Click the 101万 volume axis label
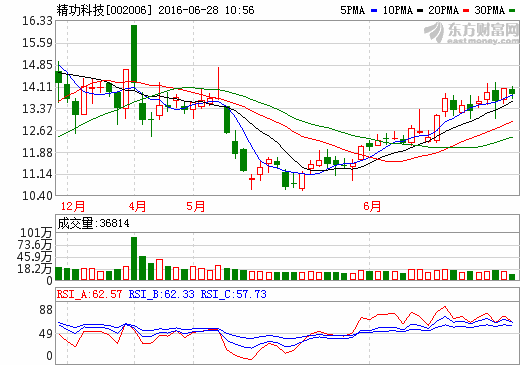Image resolution: width=520 pixels, height=365 pixels. (x=36, y=233)
